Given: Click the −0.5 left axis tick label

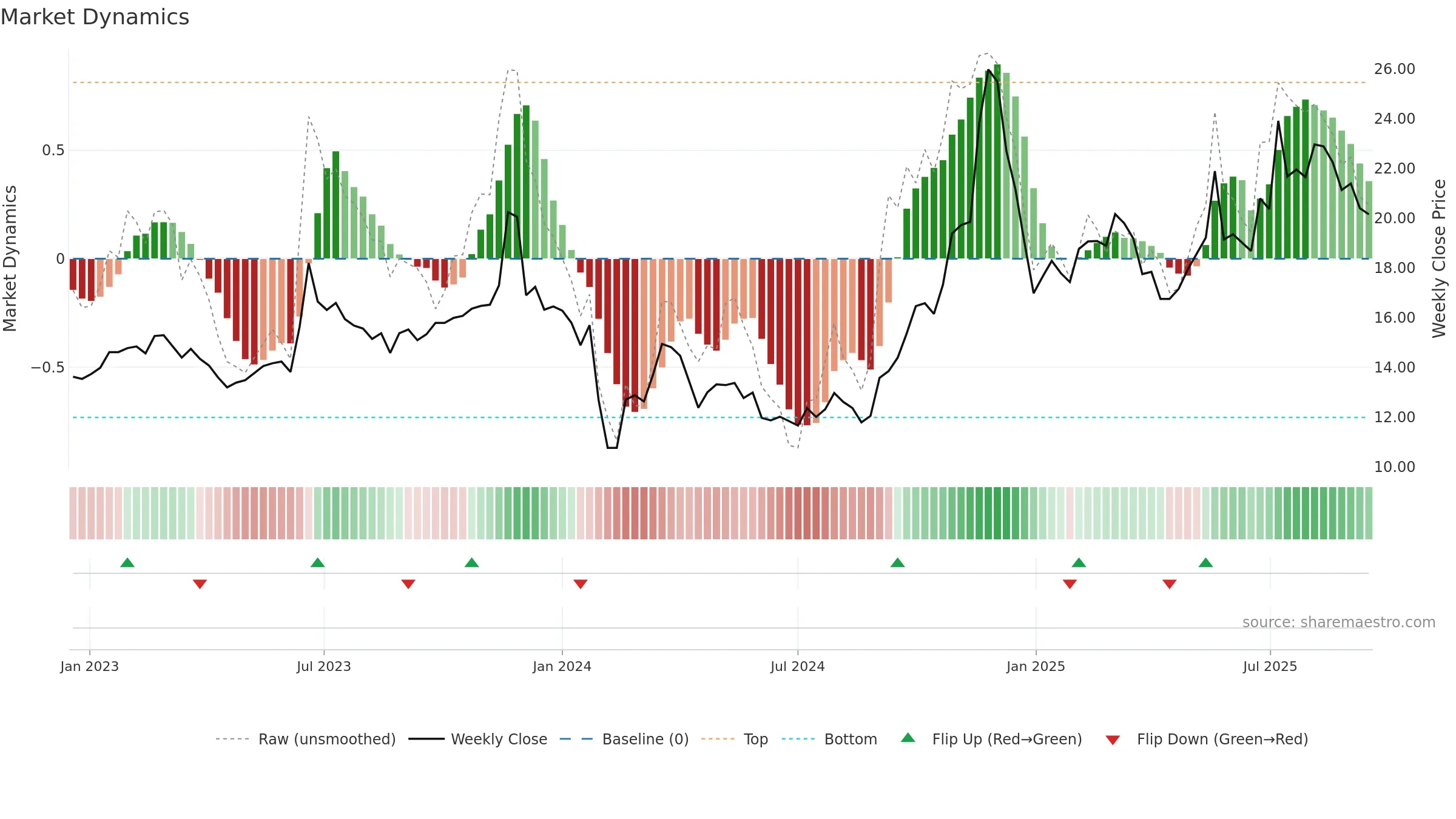Looking at the screenshot, I should coord(48,368).
